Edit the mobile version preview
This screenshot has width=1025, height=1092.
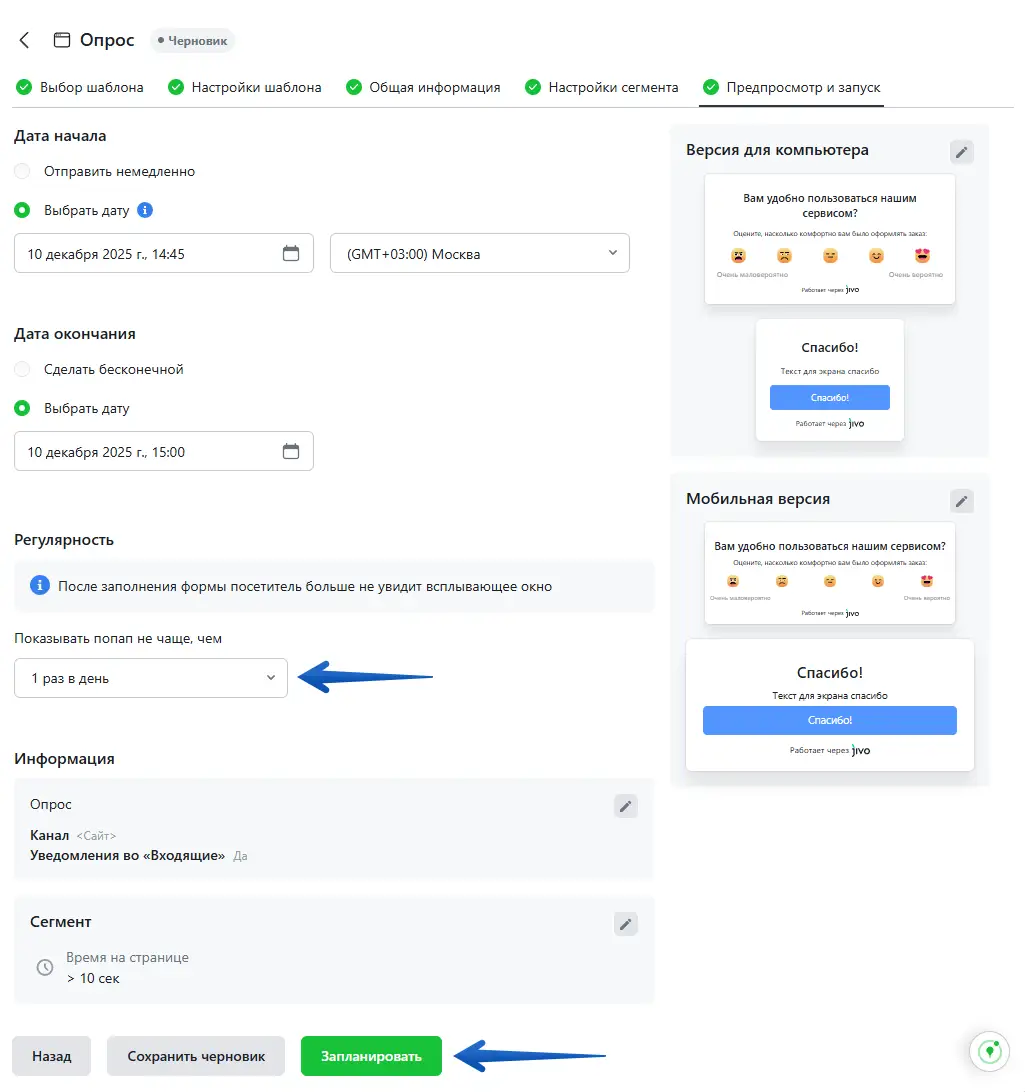pyautogui.click(x=961, y=501)
